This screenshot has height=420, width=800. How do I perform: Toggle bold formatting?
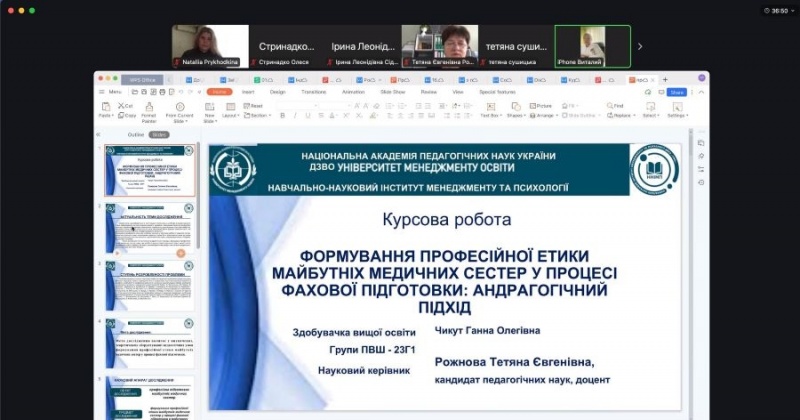pos(282,115)
